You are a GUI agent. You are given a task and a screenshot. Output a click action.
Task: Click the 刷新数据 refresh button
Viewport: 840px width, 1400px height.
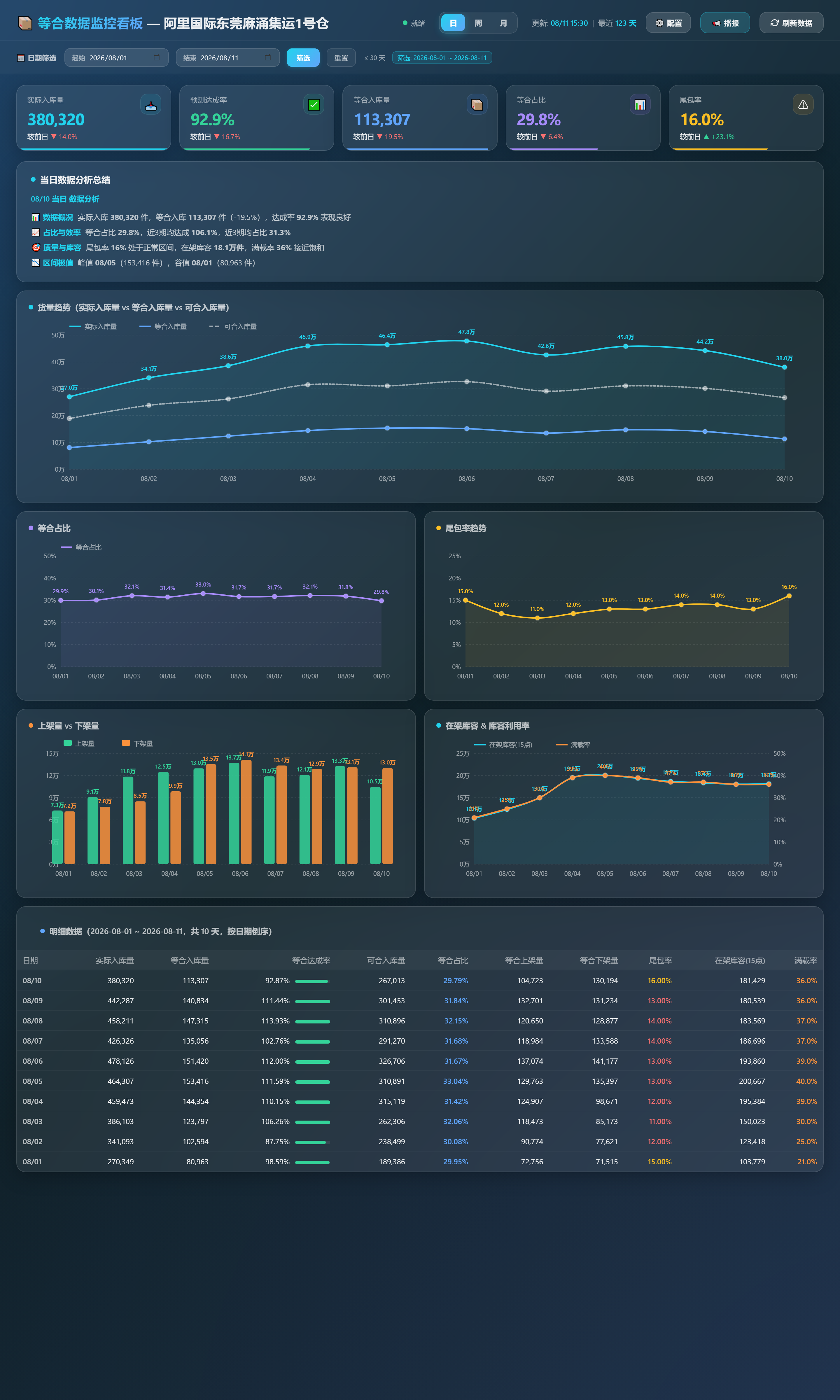click(791, 23)
